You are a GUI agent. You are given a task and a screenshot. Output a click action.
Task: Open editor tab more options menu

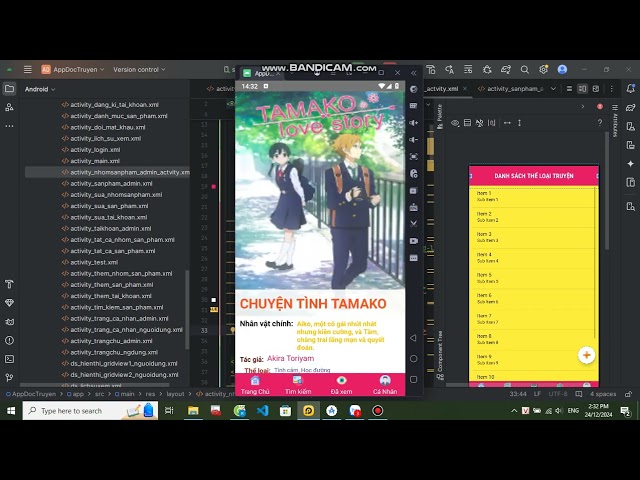tap(611, 89)
